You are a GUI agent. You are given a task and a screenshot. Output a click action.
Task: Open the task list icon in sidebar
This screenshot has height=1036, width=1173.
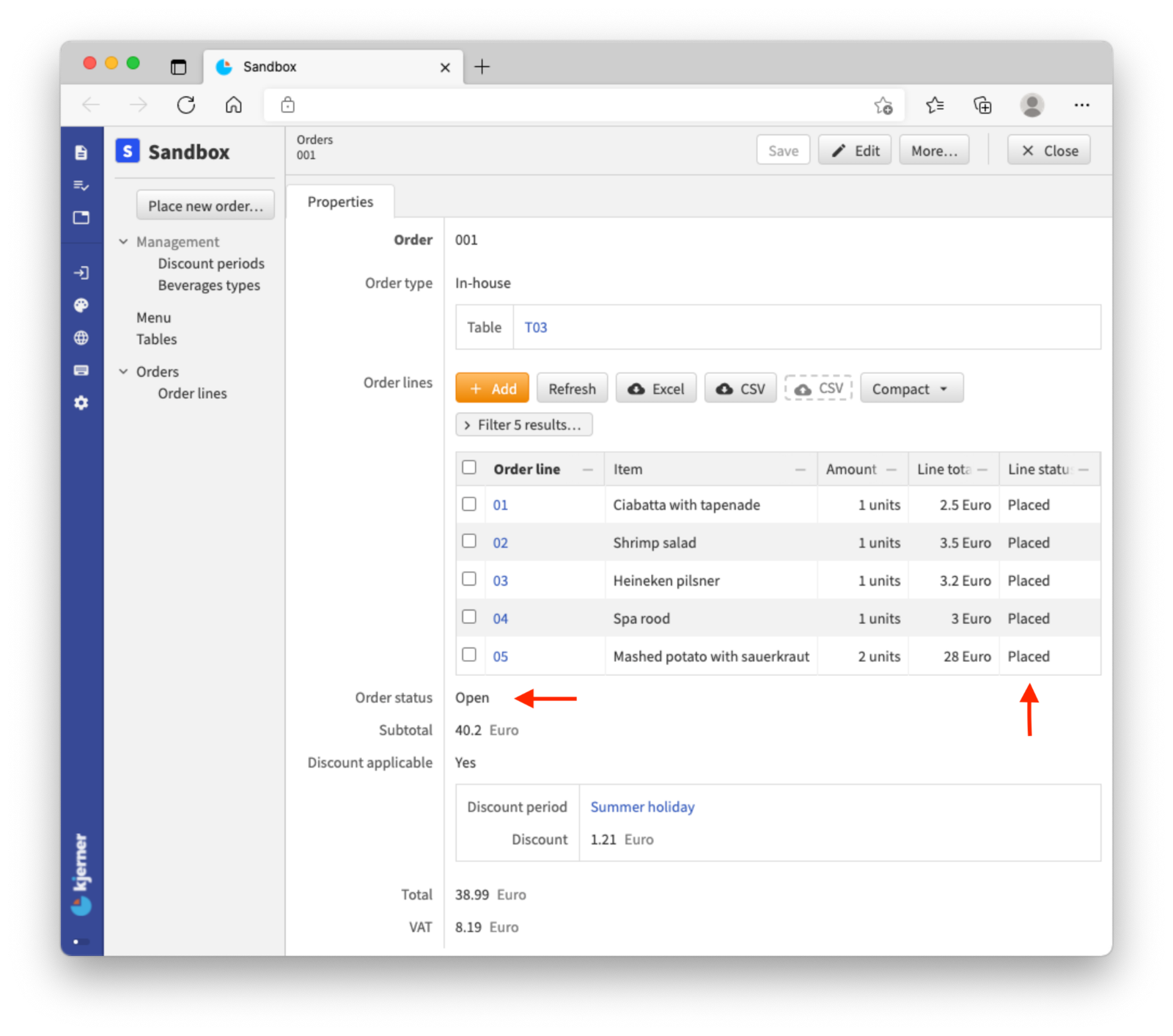[81, 185]
